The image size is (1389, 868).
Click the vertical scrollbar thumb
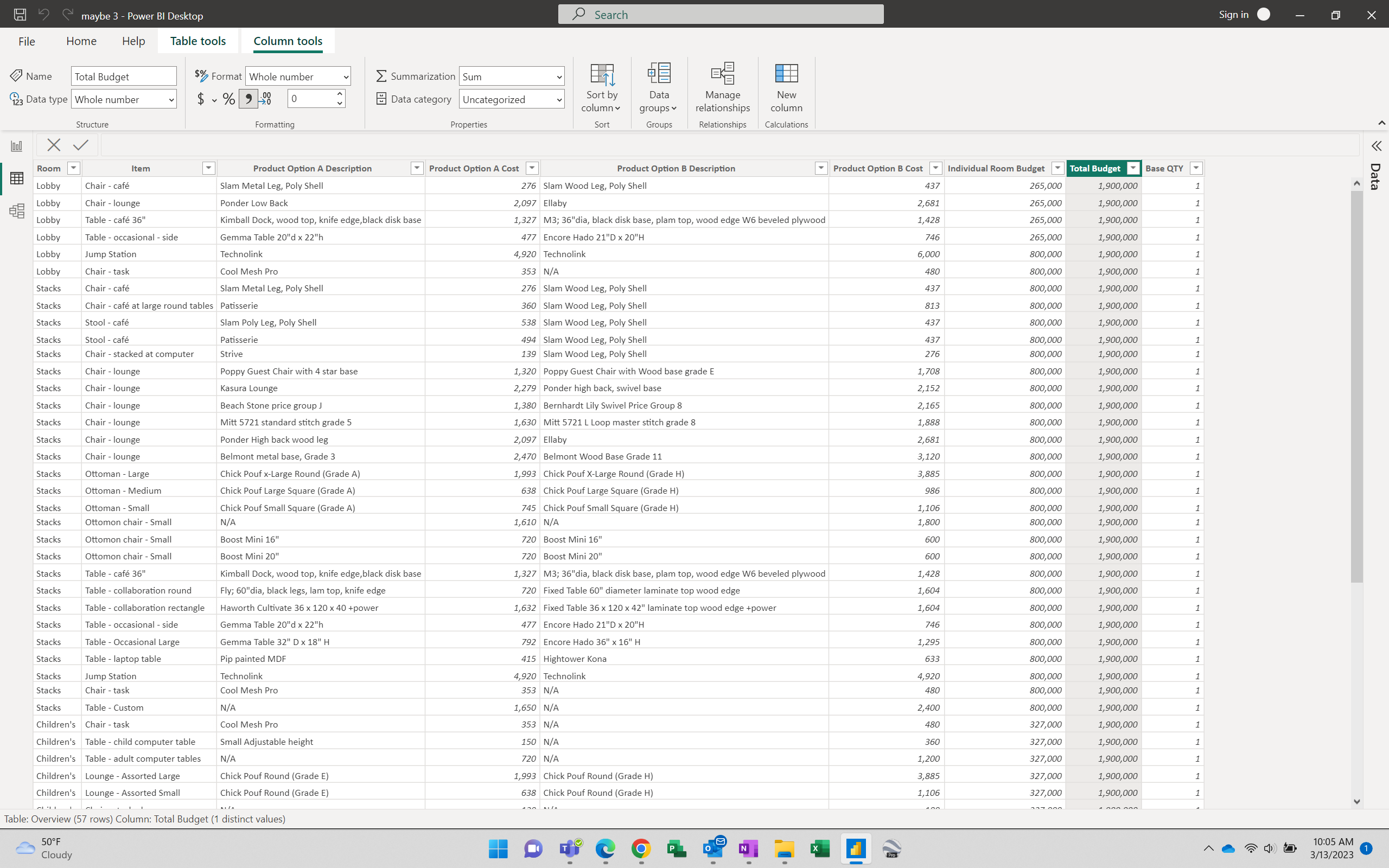(x=1357, y=386)
